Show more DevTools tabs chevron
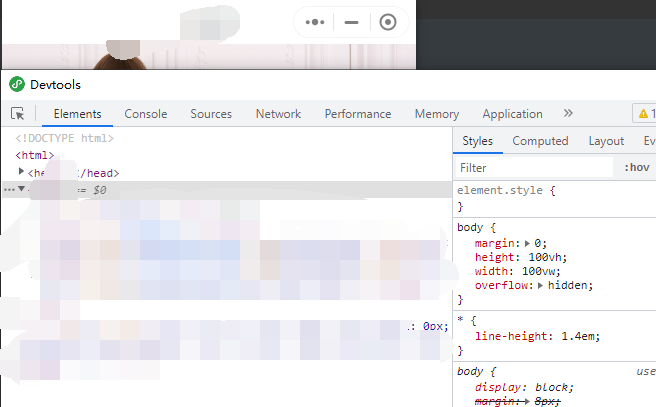Screen dimensions: 656x407 [568, 113]
